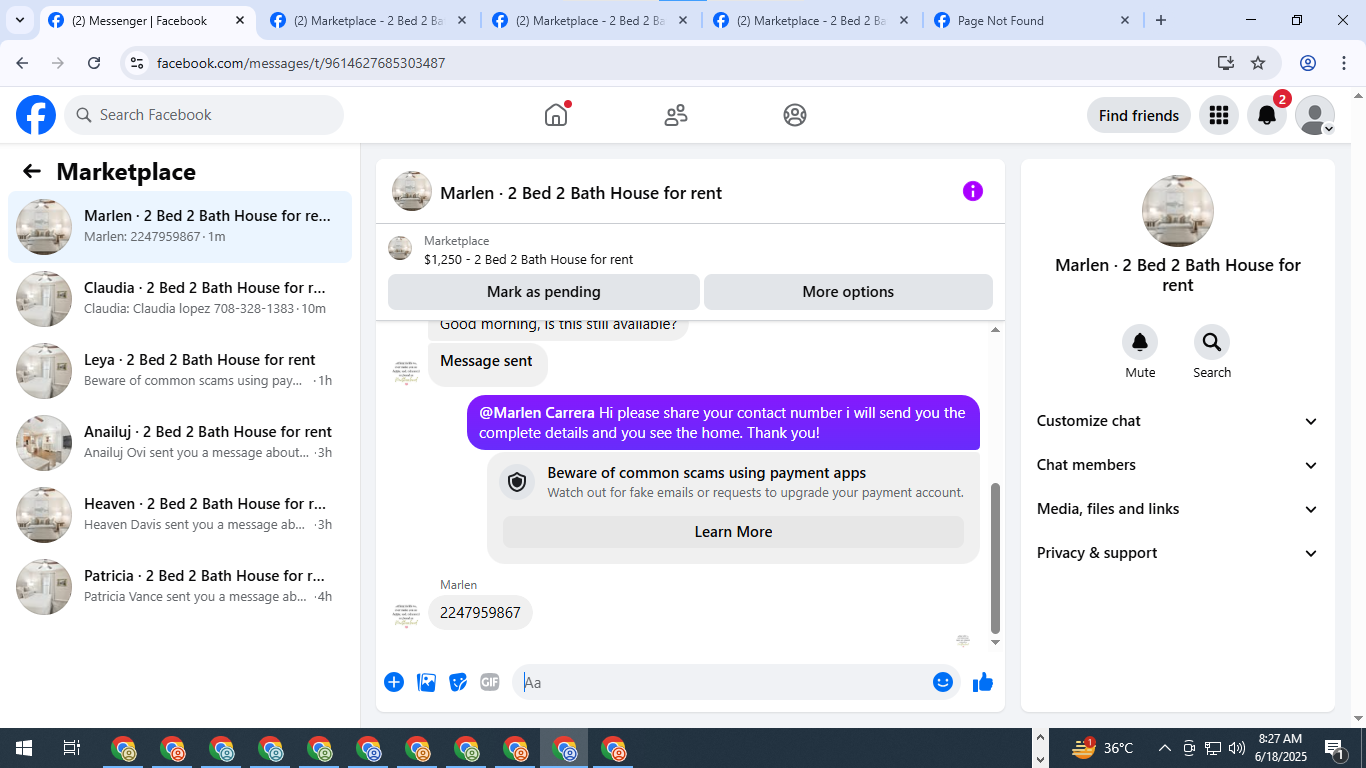This screenshot has height=768, width=1366.
Task: Open a new browser tab
Action: [1161, 20]
